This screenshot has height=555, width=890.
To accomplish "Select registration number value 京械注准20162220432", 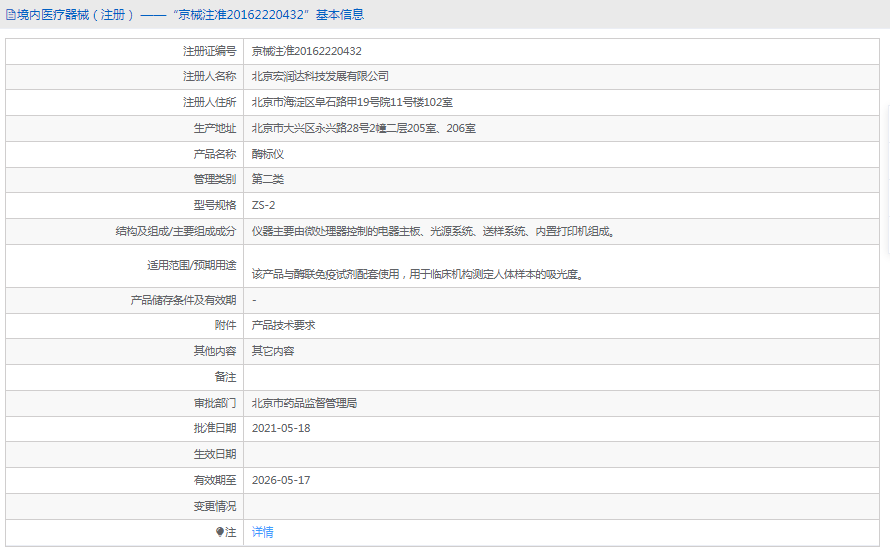I will tap(307, 51).
